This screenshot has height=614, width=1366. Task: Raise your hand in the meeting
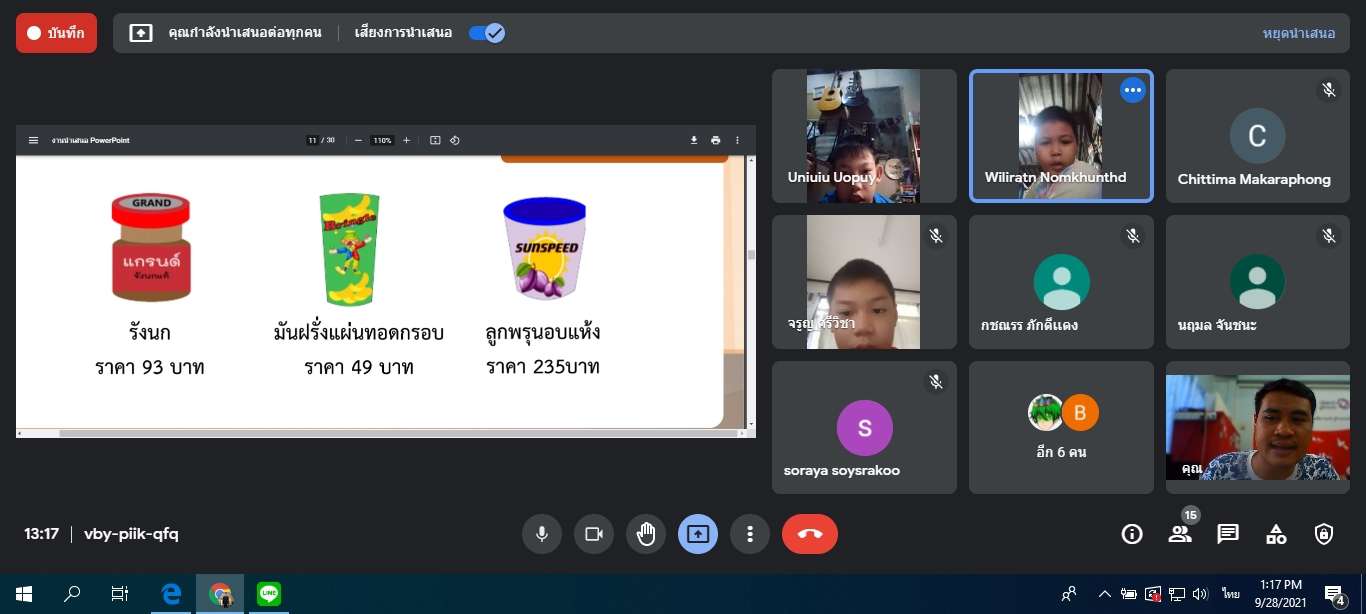(x=646, y=534)
